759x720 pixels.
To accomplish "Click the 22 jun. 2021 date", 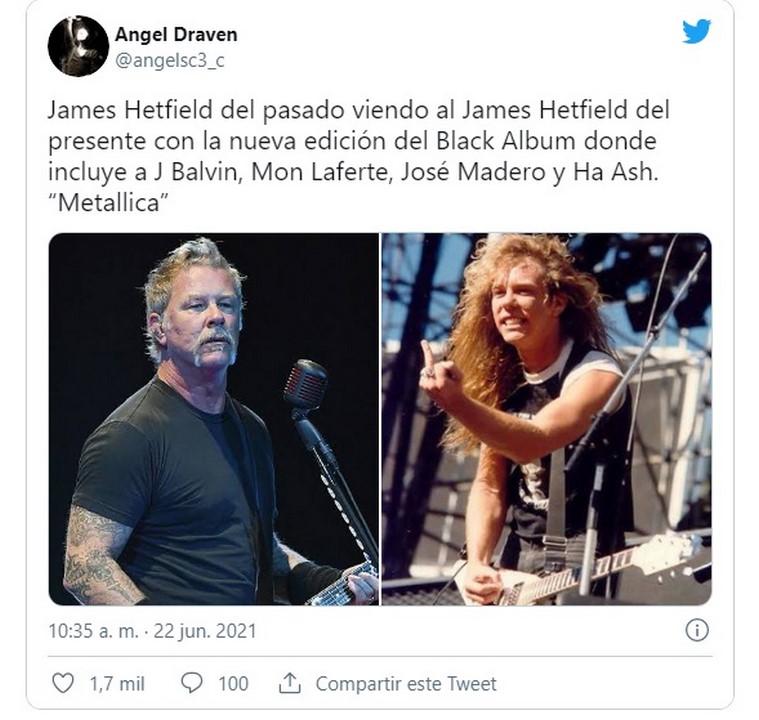I will 205,631.
